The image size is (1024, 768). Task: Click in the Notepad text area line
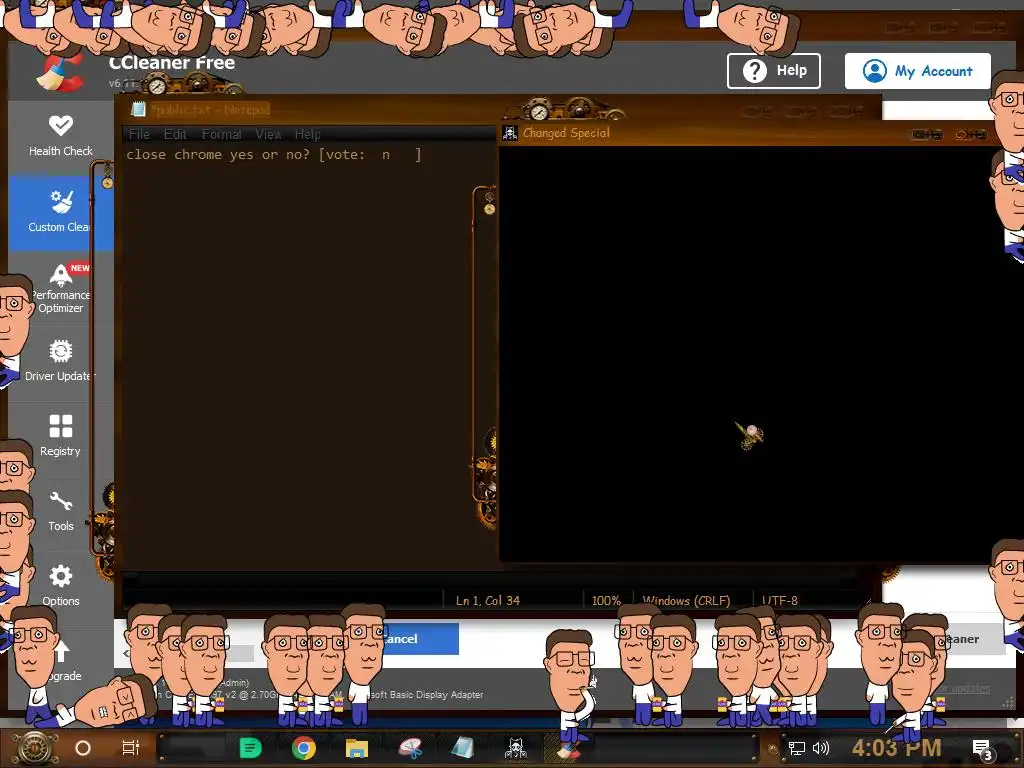pos(274,155)
